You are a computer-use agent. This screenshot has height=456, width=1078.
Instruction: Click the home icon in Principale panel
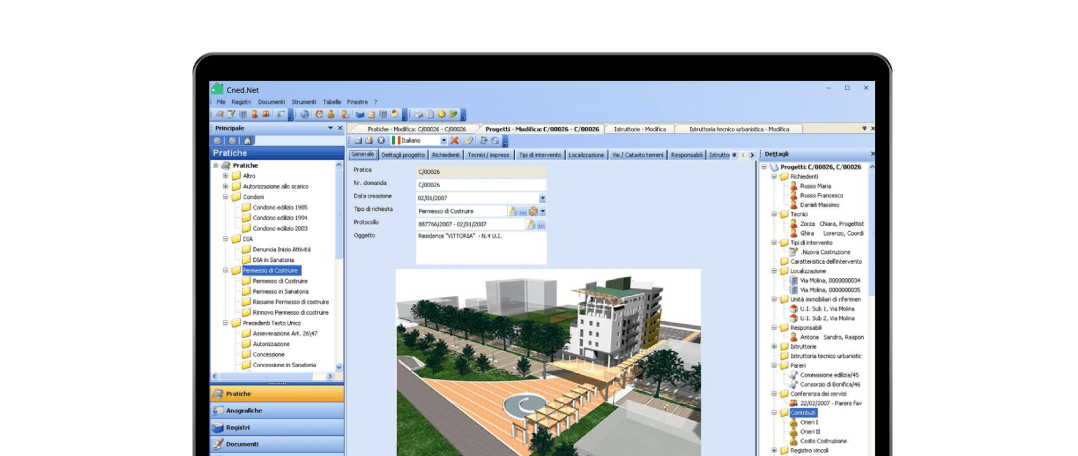click(247, 141)
